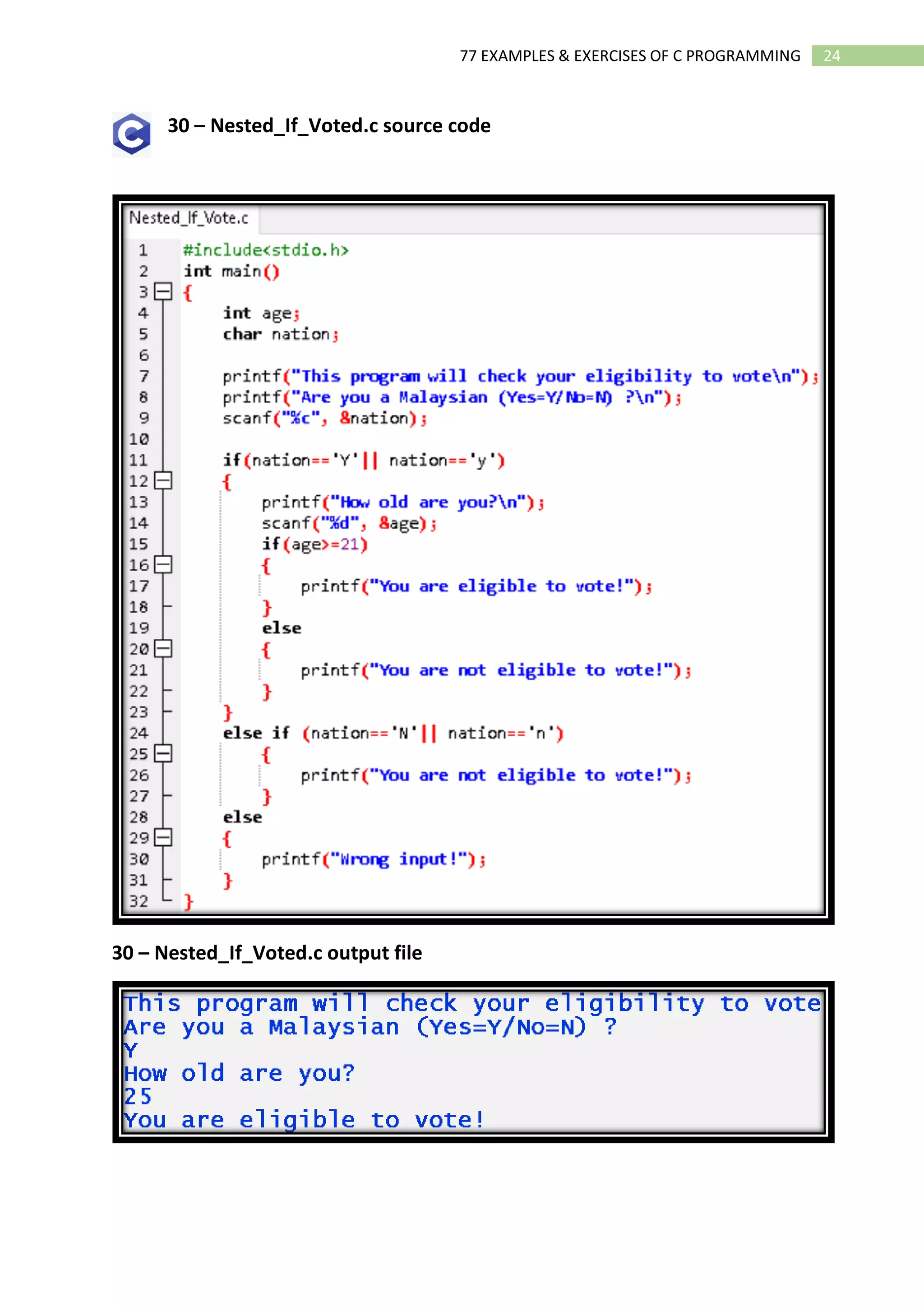Click the 'int age;' declaration

(261, 314)
